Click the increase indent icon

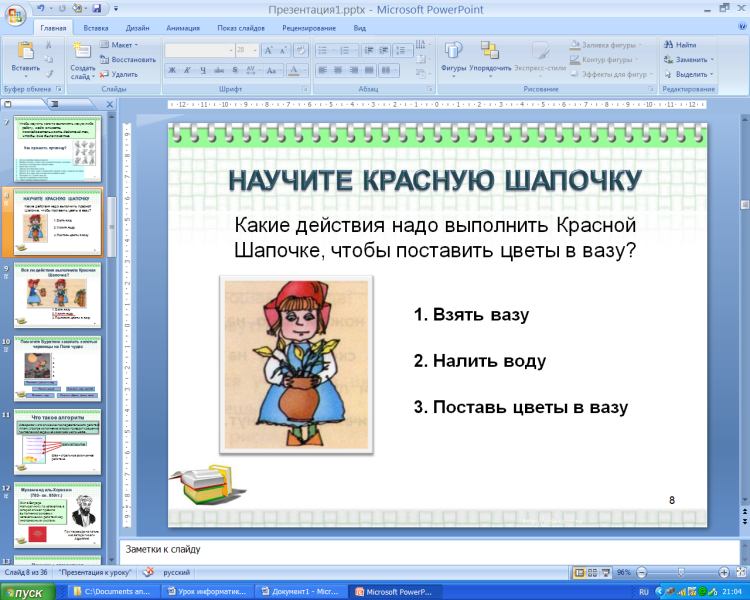(384, 50)
